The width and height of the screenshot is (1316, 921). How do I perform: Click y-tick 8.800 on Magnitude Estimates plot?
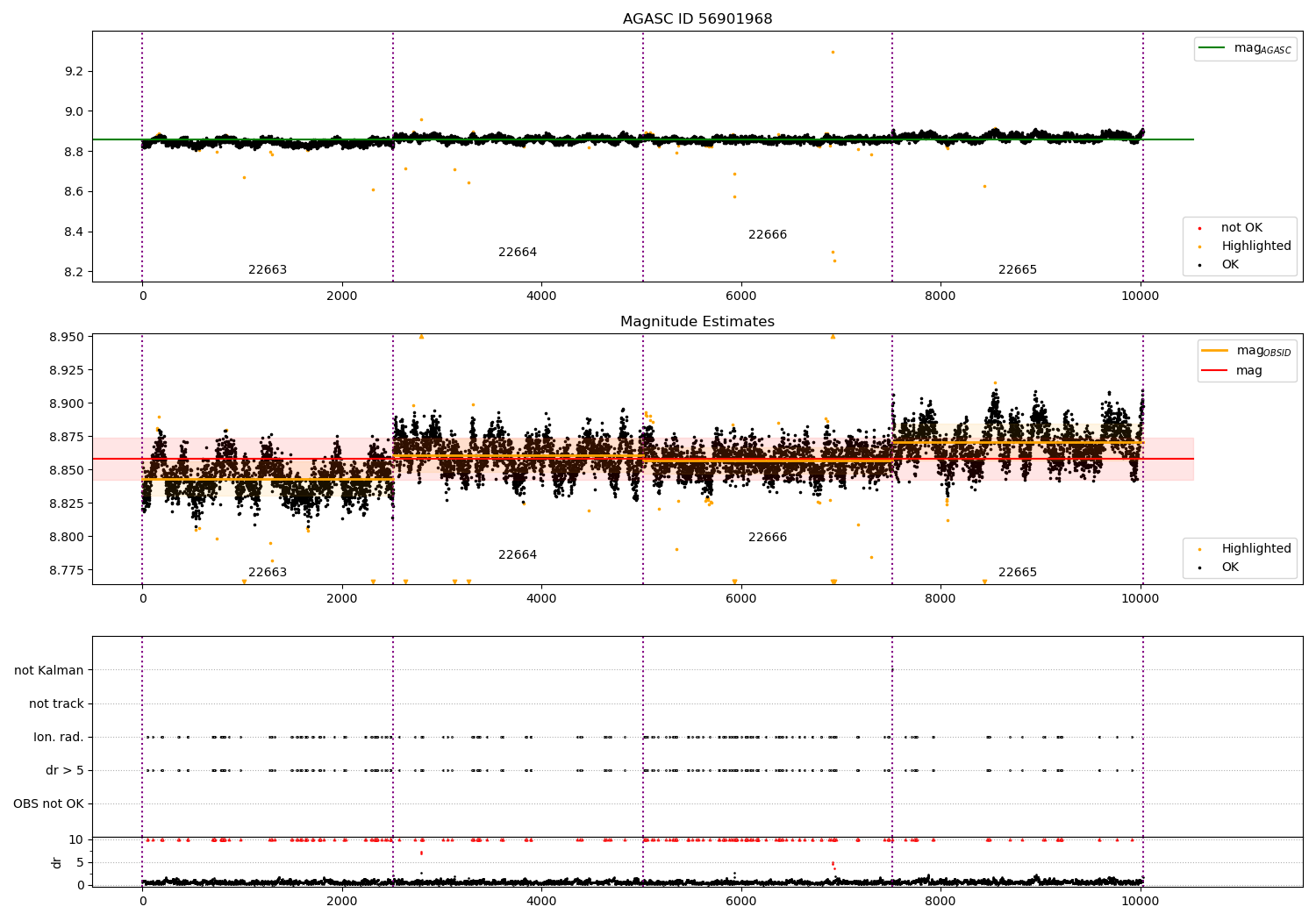point(67,538)
